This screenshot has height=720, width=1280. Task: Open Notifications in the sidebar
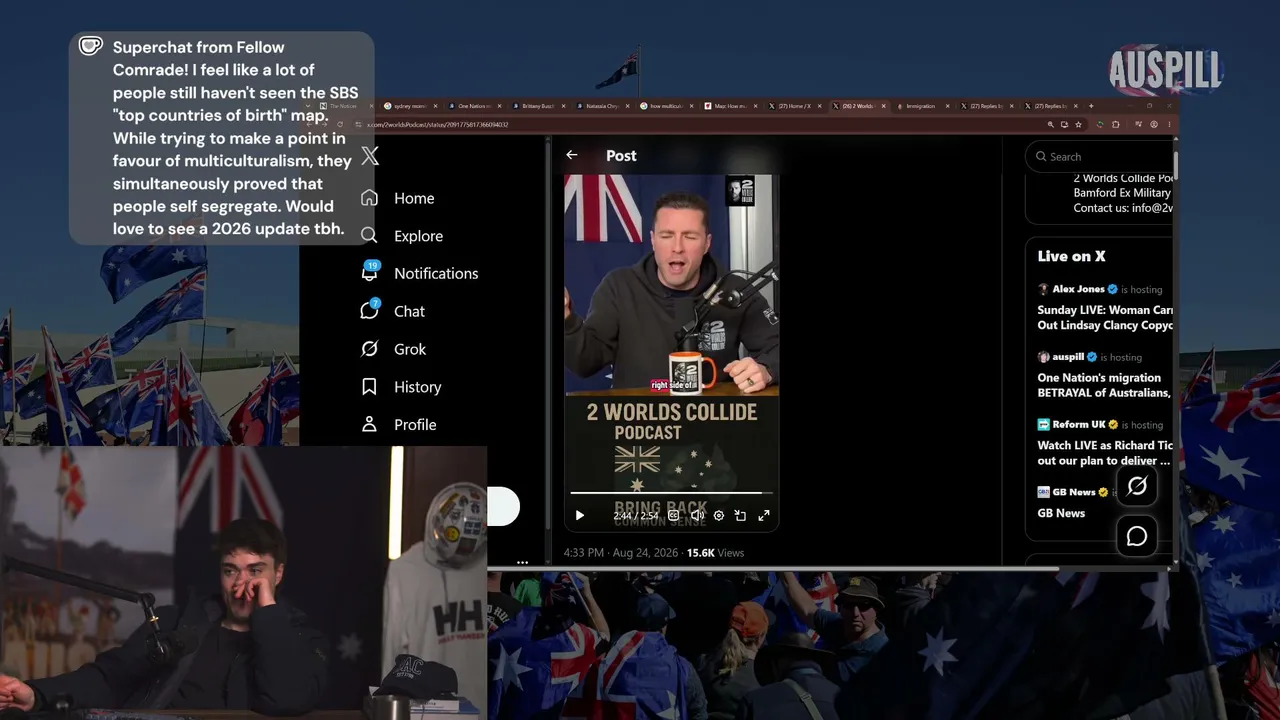coord(419,273)
